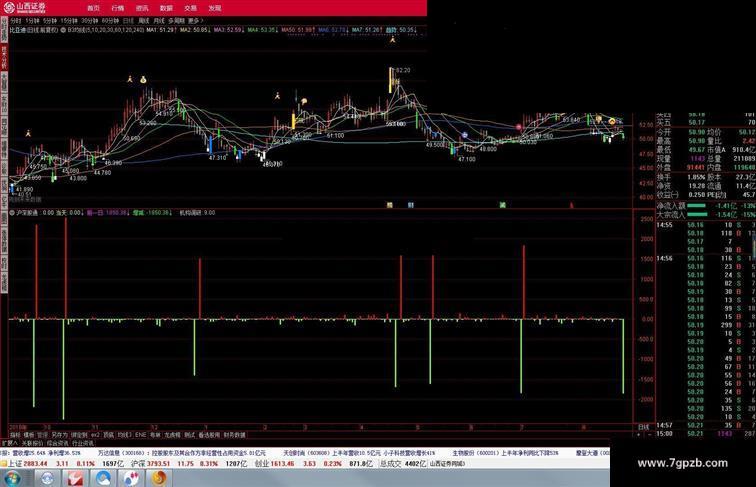Open the blue-and-red cloud icon on the taskbar
Screen dimensions: 756x487
[131, 479]
